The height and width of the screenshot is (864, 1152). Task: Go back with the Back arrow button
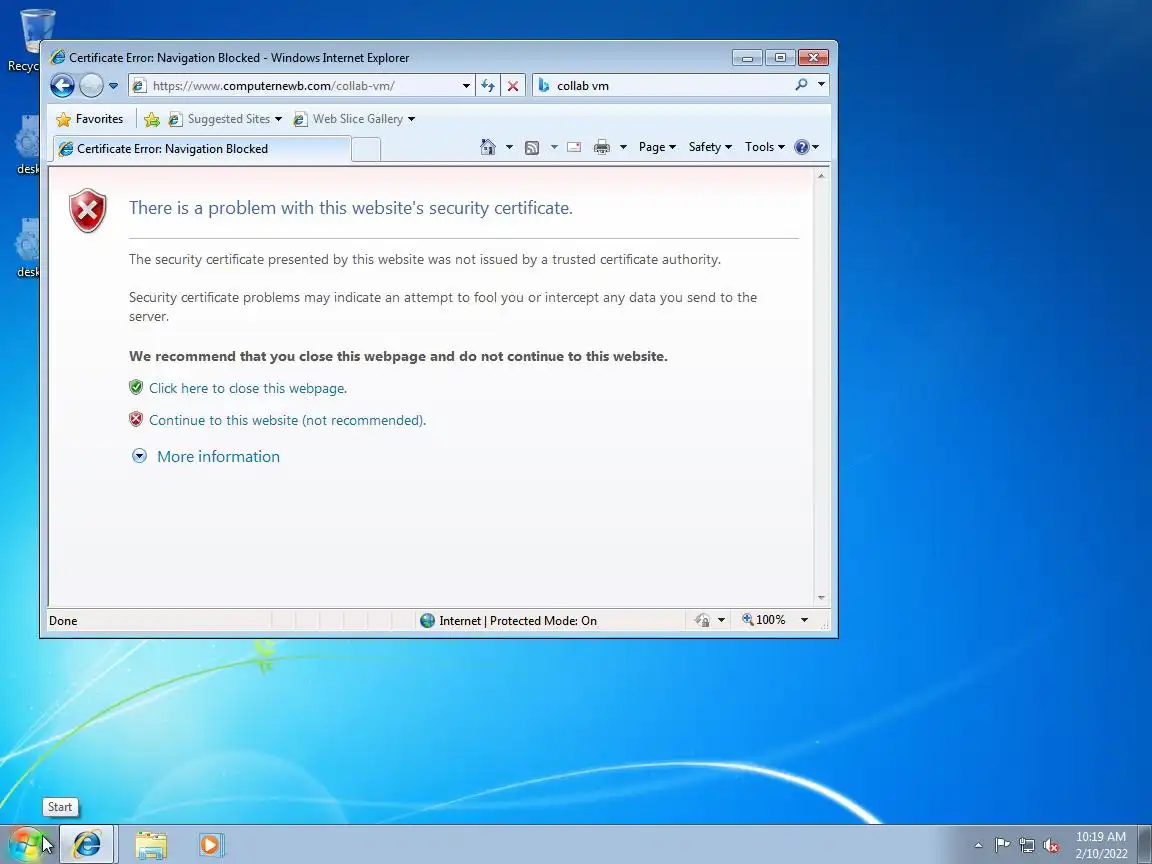(x=62, y=86)
